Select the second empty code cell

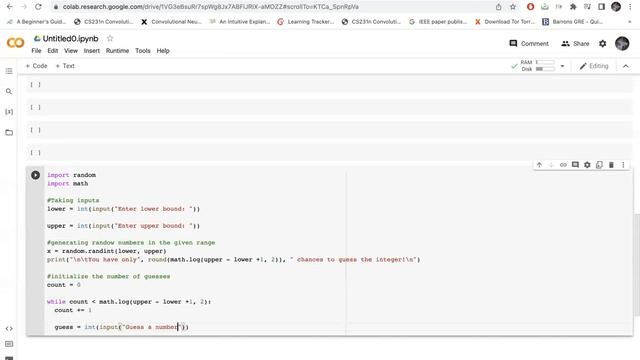[x=330, y=107]
